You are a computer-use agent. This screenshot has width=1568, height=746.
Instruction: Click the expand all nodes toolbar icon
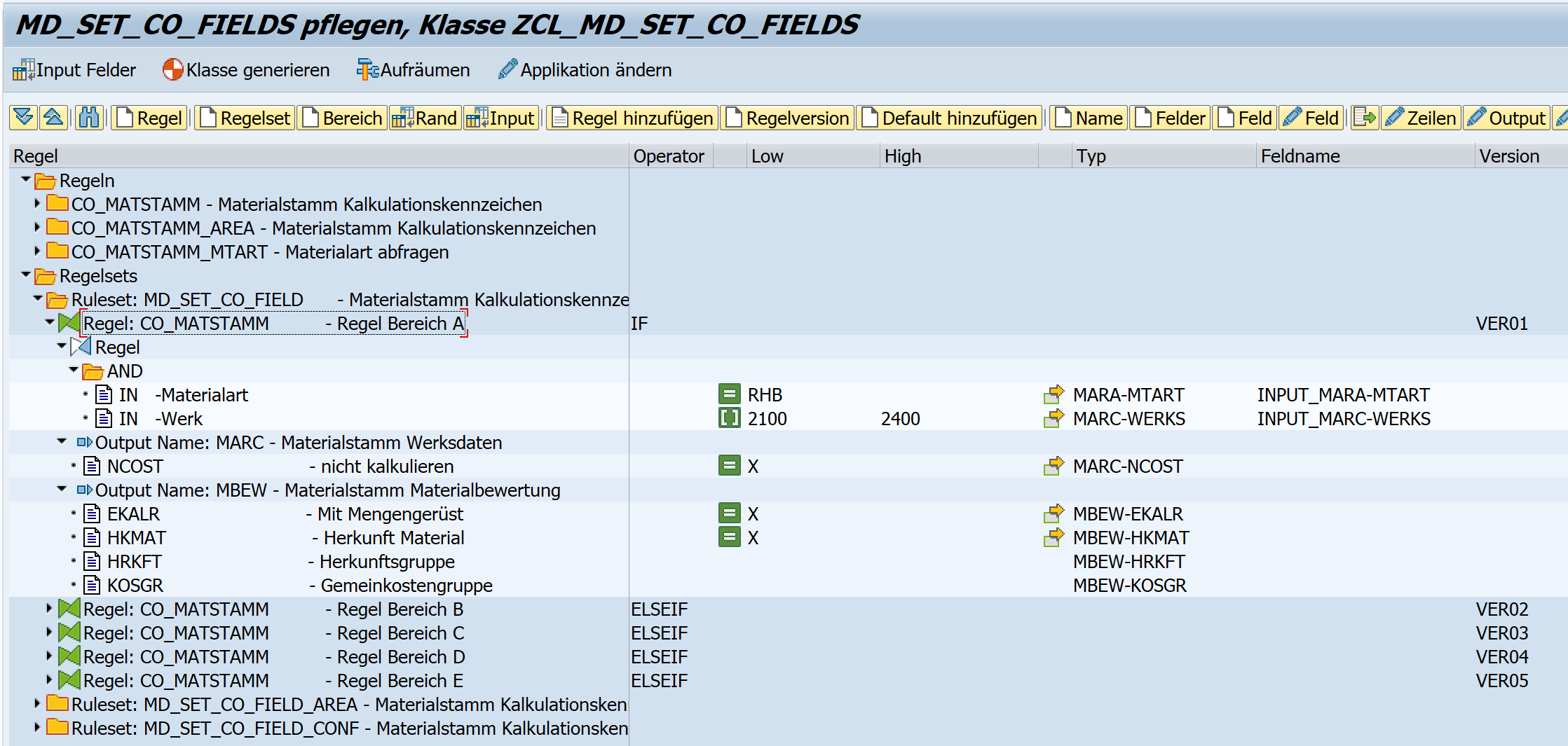pos(23,118)
